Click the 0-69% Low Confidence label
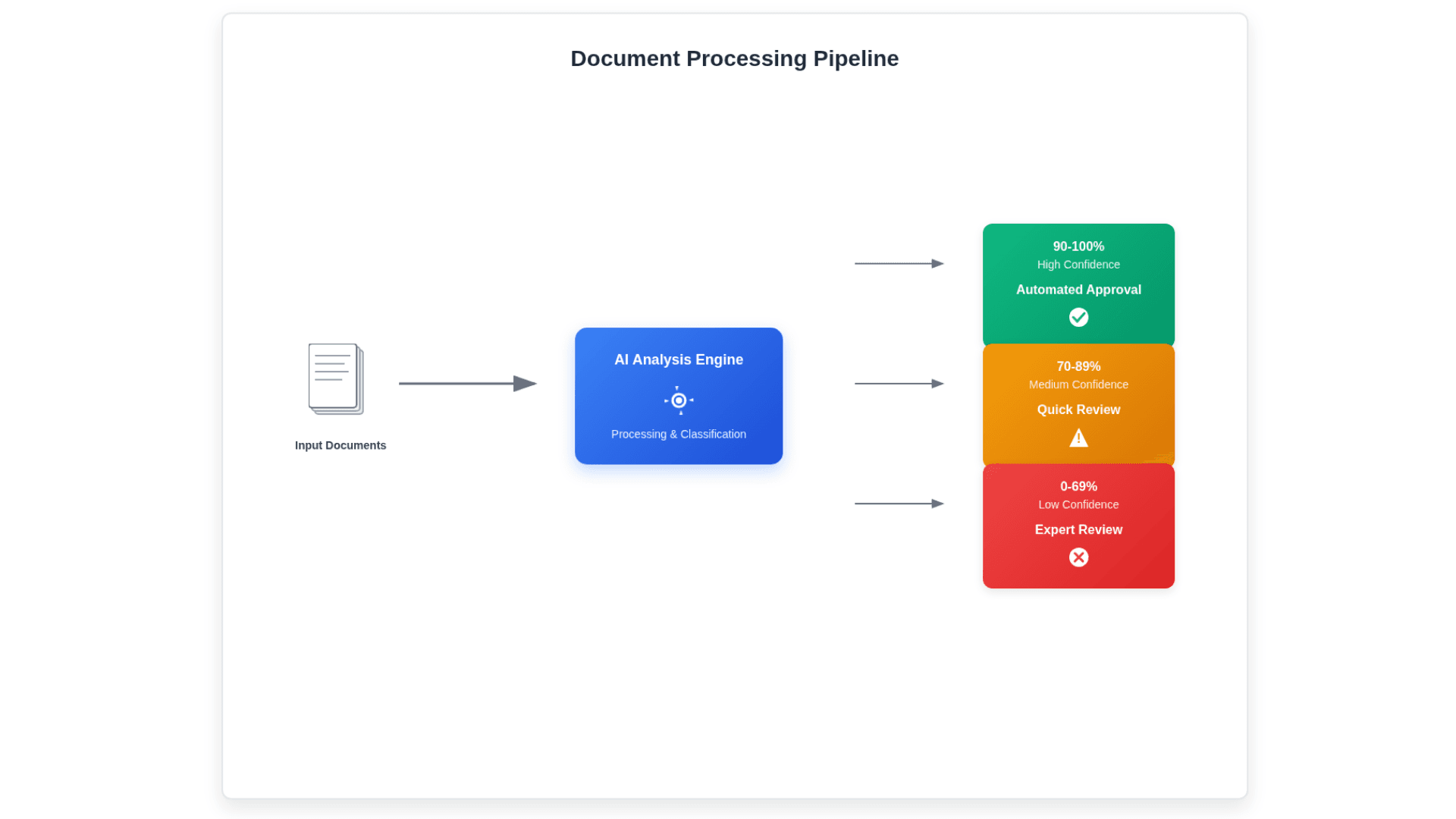 point(1078,494)
